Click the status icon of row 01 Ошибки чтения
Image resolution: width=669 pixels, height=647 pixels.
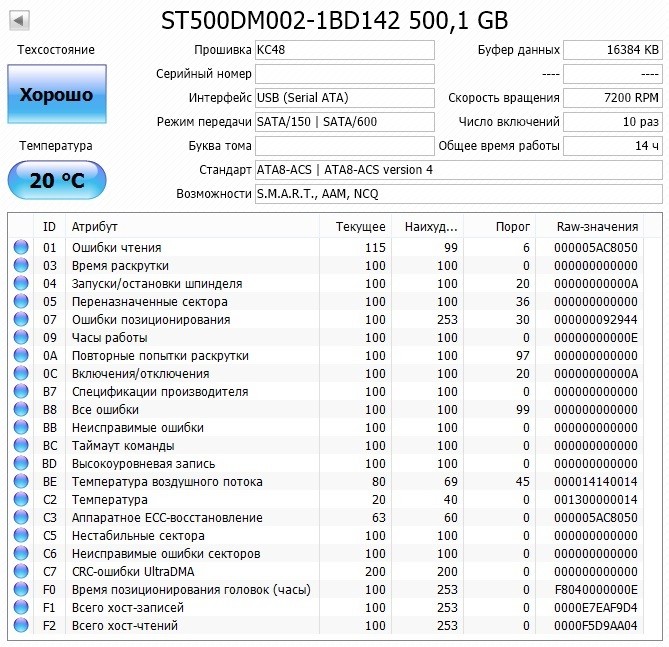pos(21,247)
